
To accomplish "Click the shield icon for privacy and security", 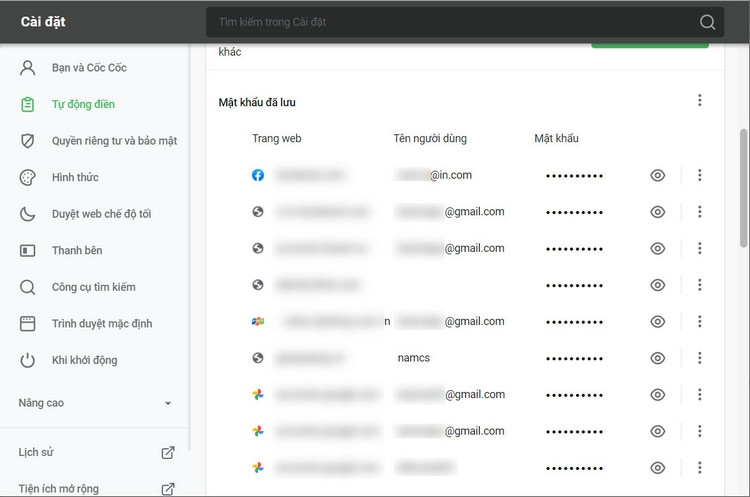I will pyautogui.click(x=28, y=141).
